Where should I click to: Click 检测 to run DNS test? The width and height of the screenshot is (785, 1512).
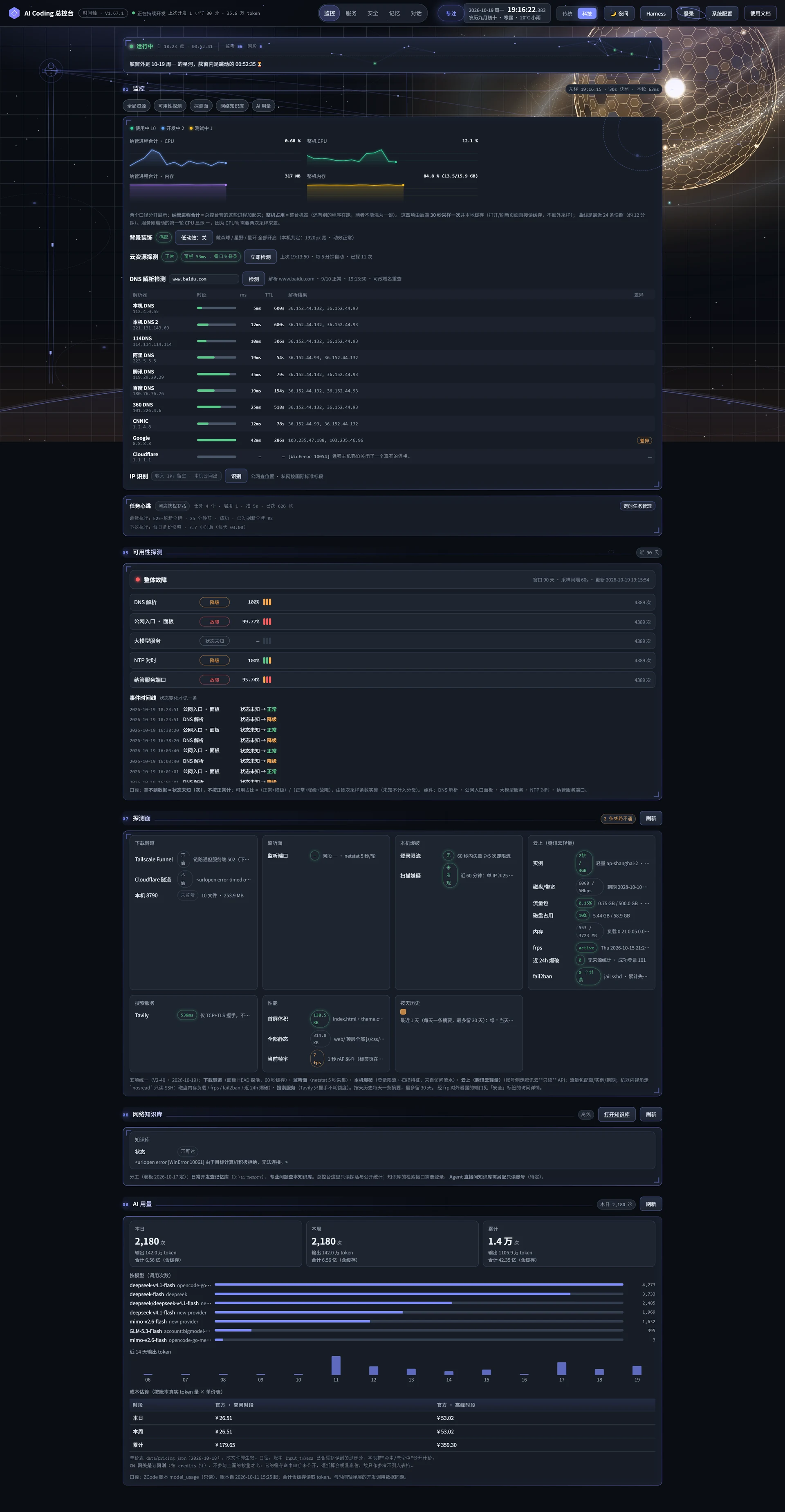253,279
